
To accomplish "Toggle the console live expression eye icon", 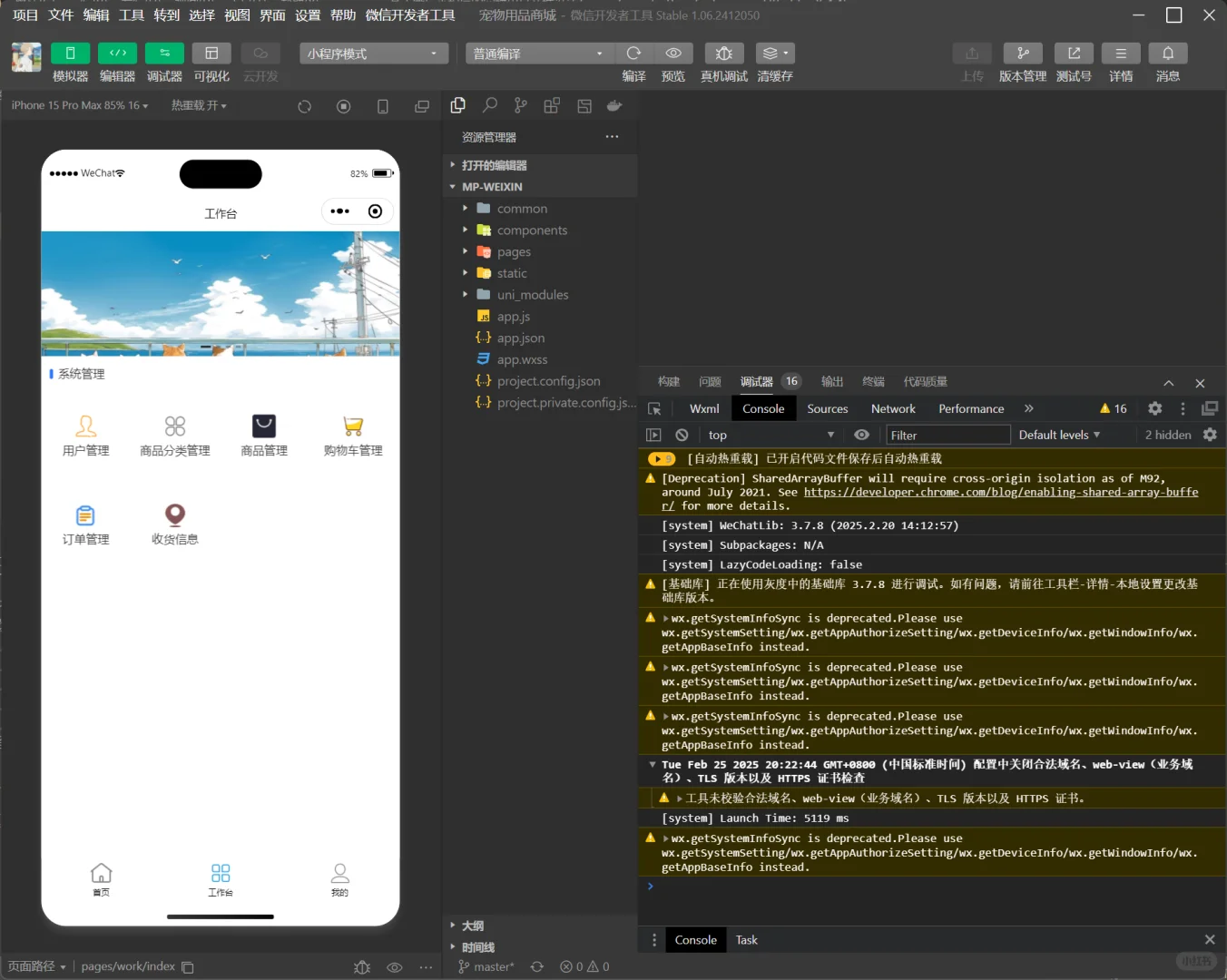I will 862,436.
